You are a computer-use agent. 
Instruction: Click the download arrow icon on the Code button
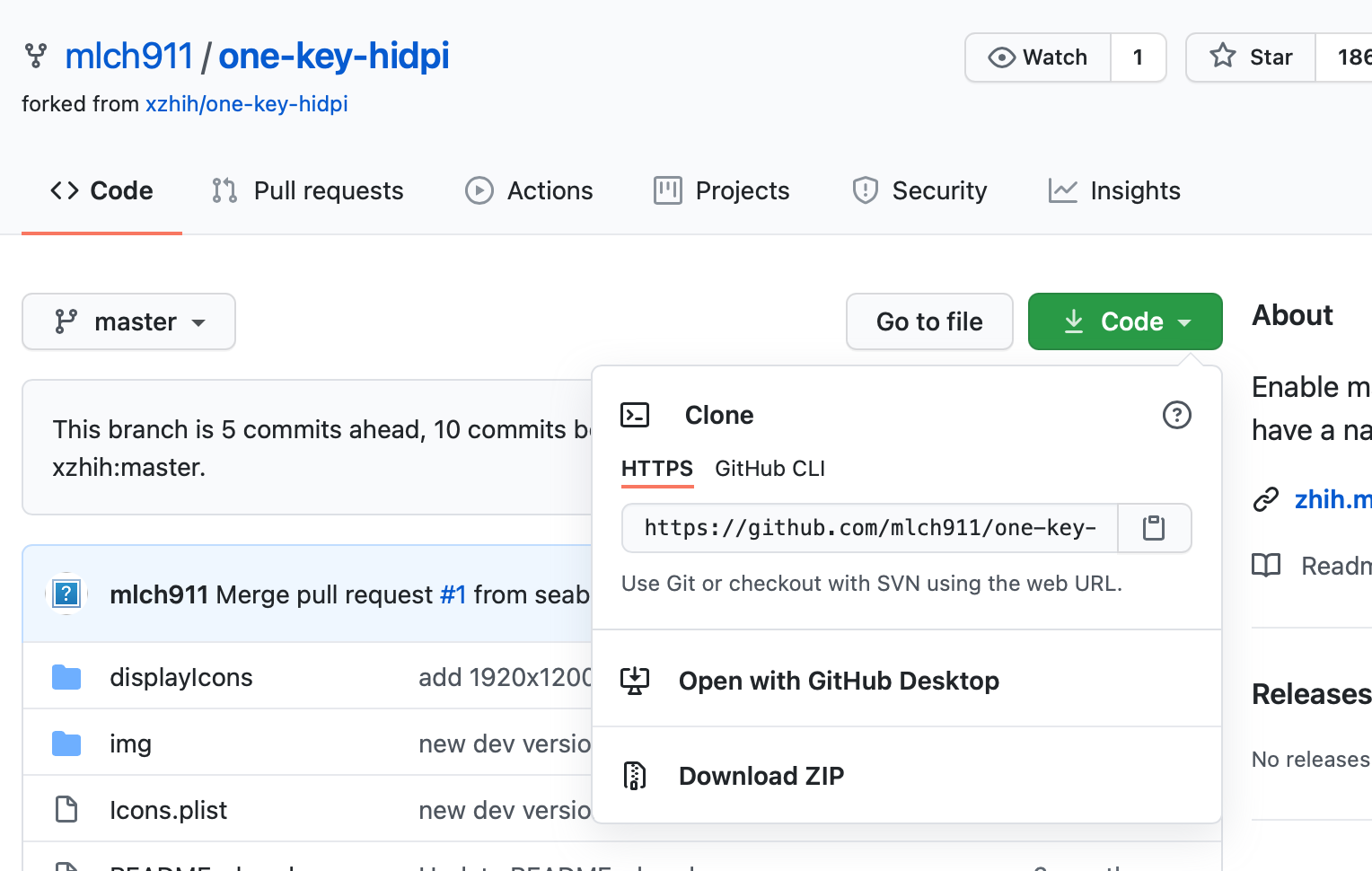pos(1074,321)
